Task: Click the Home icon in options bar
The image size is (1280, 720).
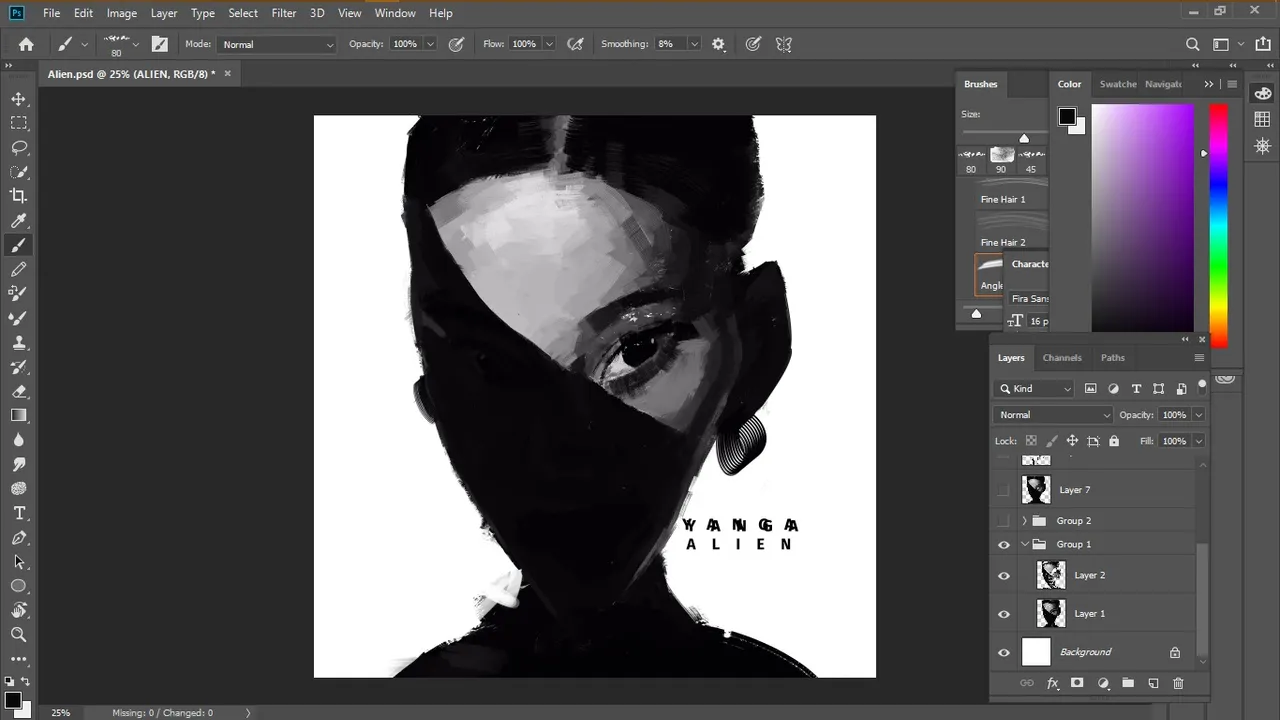Action: (26, 44)
